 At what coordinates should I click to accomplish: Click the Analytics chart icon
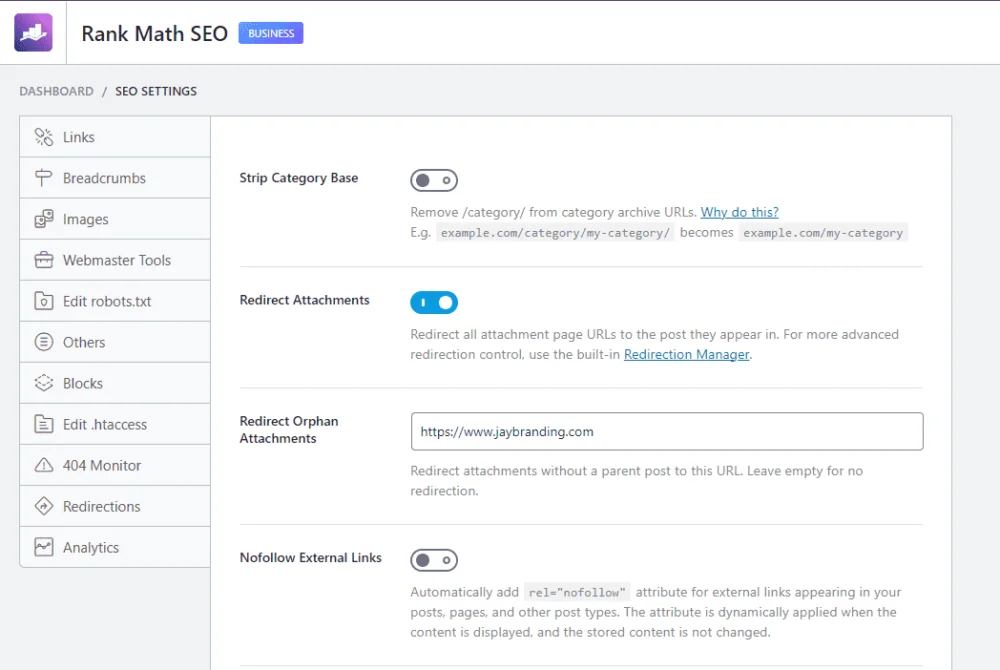(43, 547)
